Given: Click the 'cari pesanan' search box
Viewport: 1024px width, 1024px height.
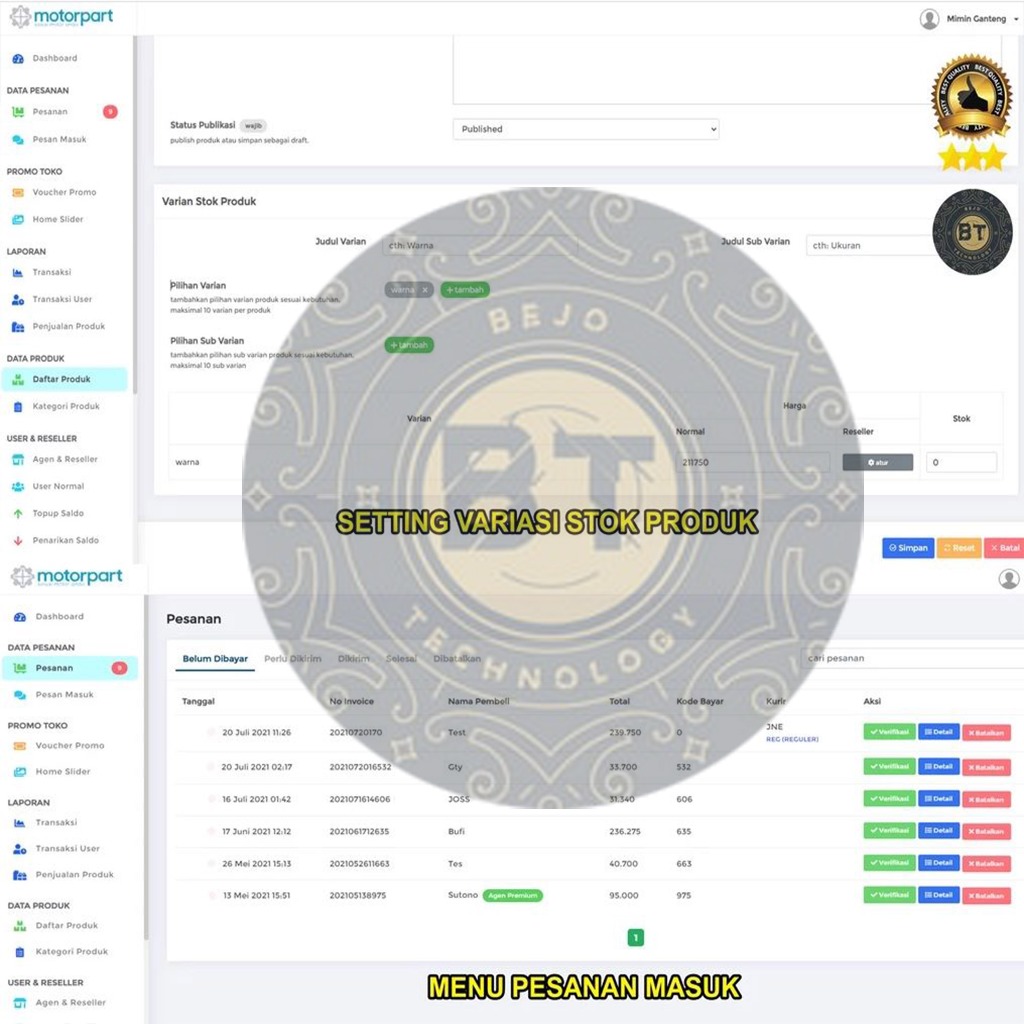Looking at the screenshot, I should tap(912, 658).
